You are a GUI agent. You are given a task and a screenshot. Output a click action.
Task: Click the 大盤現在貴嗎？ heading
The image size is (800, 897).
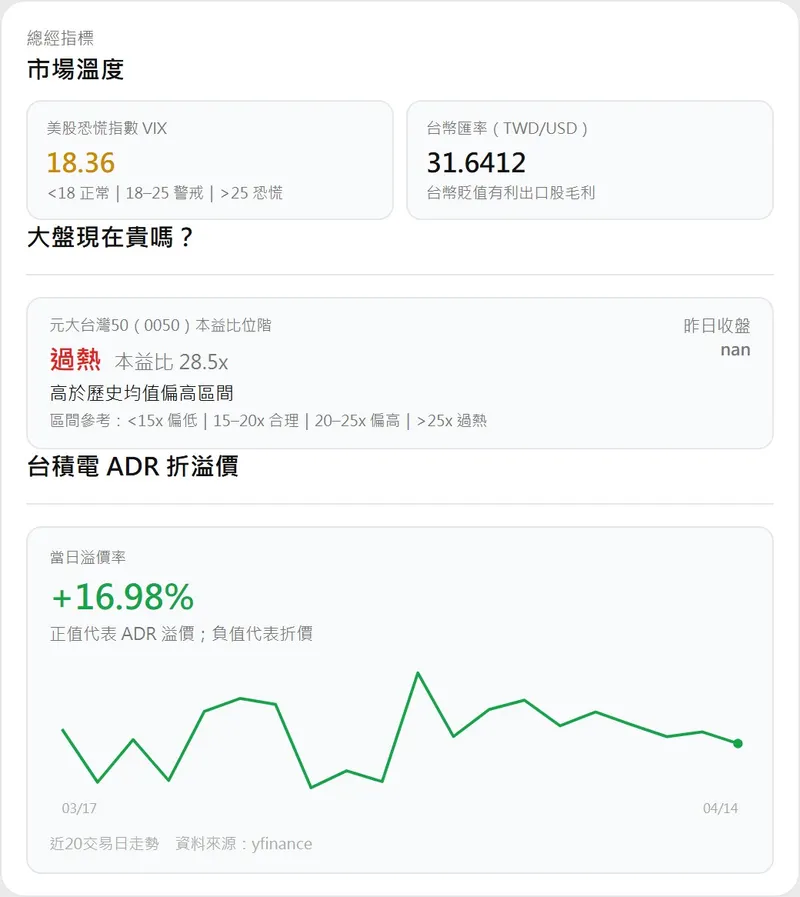(110, 239)
